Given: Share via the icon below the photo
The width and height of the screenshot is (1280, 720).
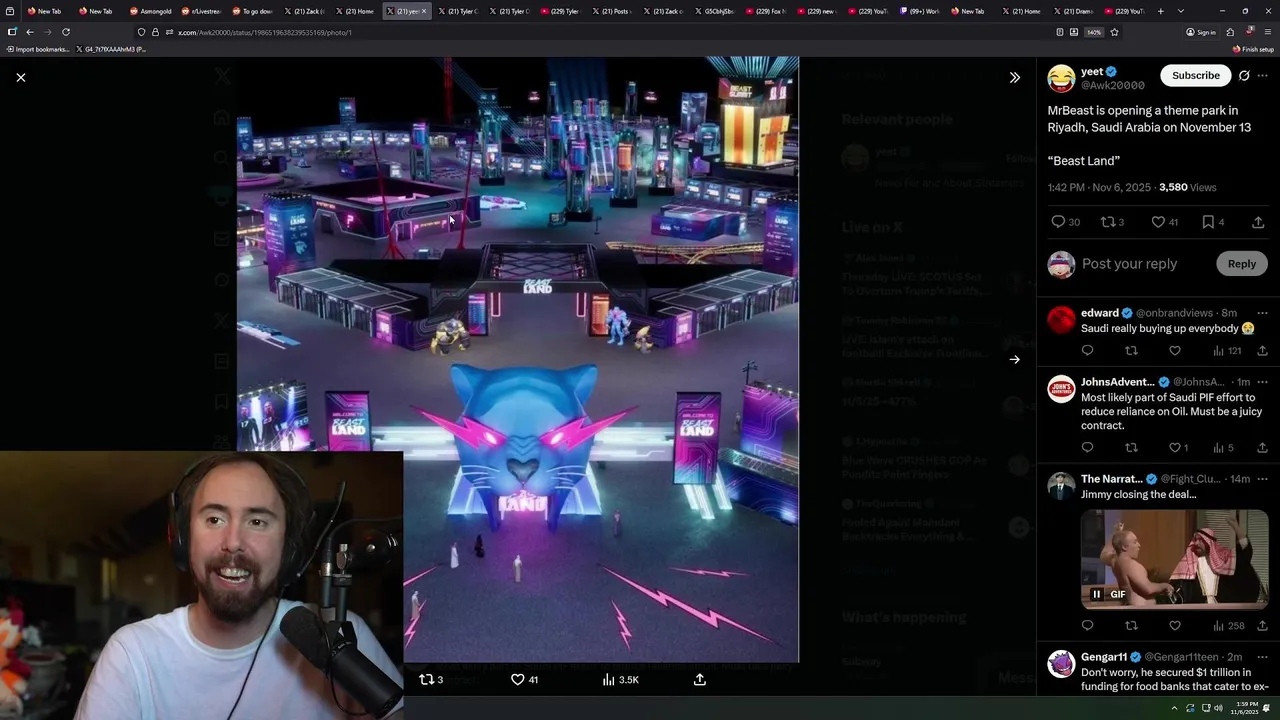Looking at the screenshot, I should pos(700,679).
